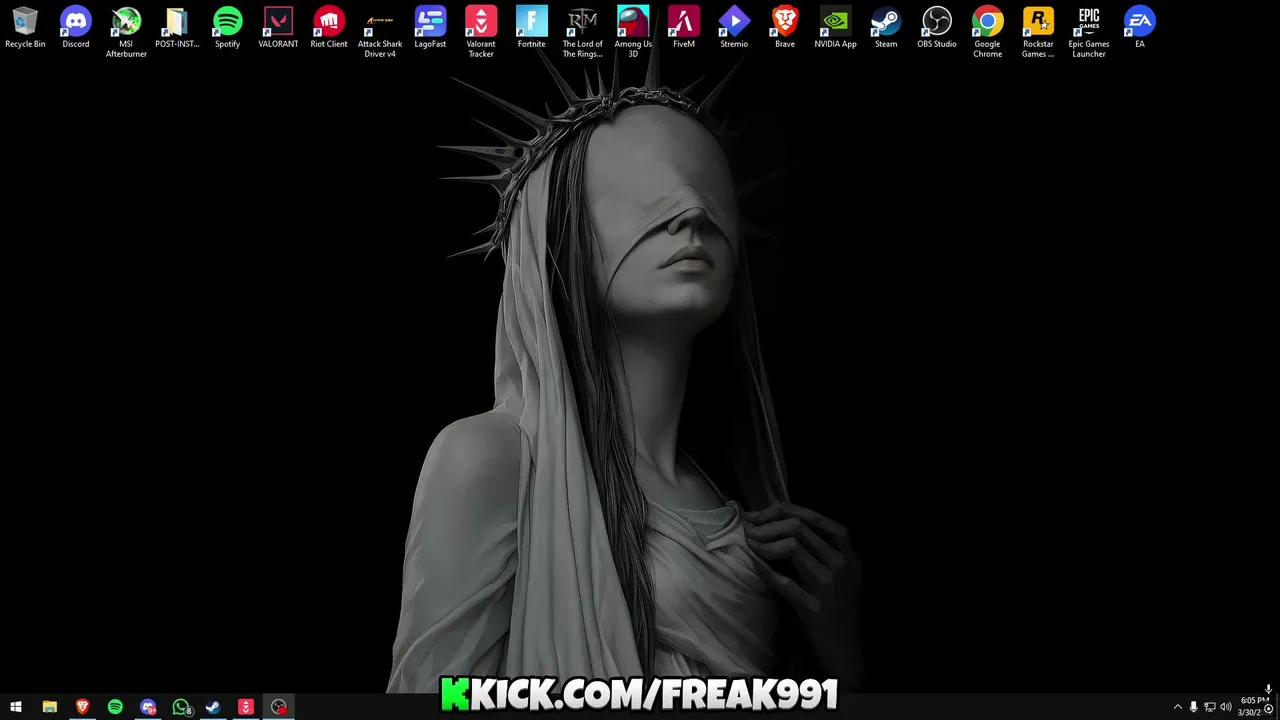The width and height of the screenshot is (1280, 720).
Task: Select the POST-INST folder on desktop
Action: [x=177, y=28]
